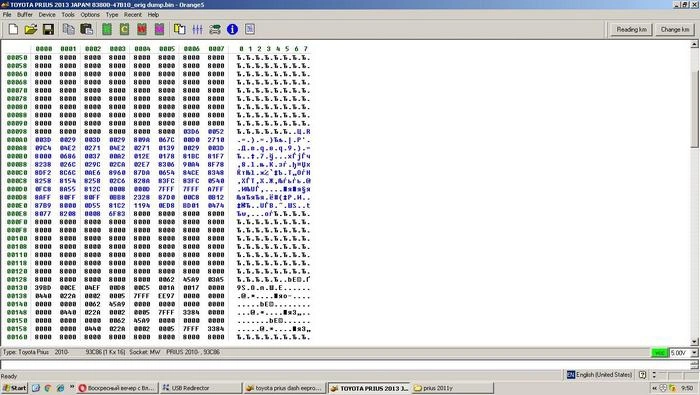Click the green chip icon marked C

click(124, 29)
